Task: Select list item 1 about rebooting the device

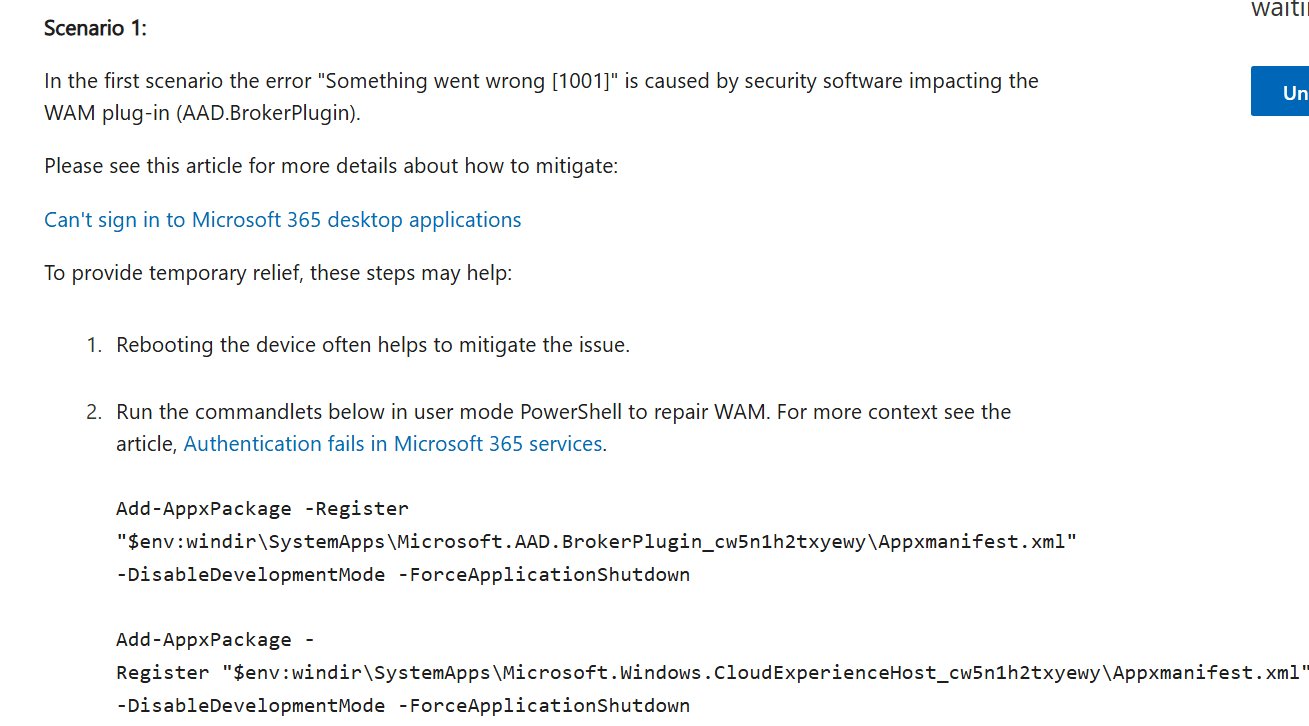Action: pos(372,344)
